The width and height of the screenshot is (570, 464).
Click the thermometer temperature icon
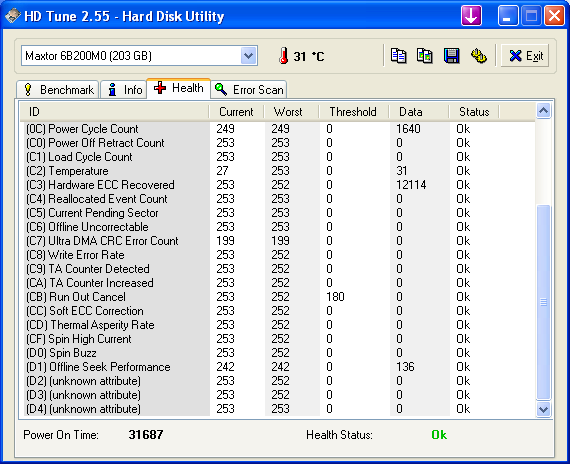[284, 56]
